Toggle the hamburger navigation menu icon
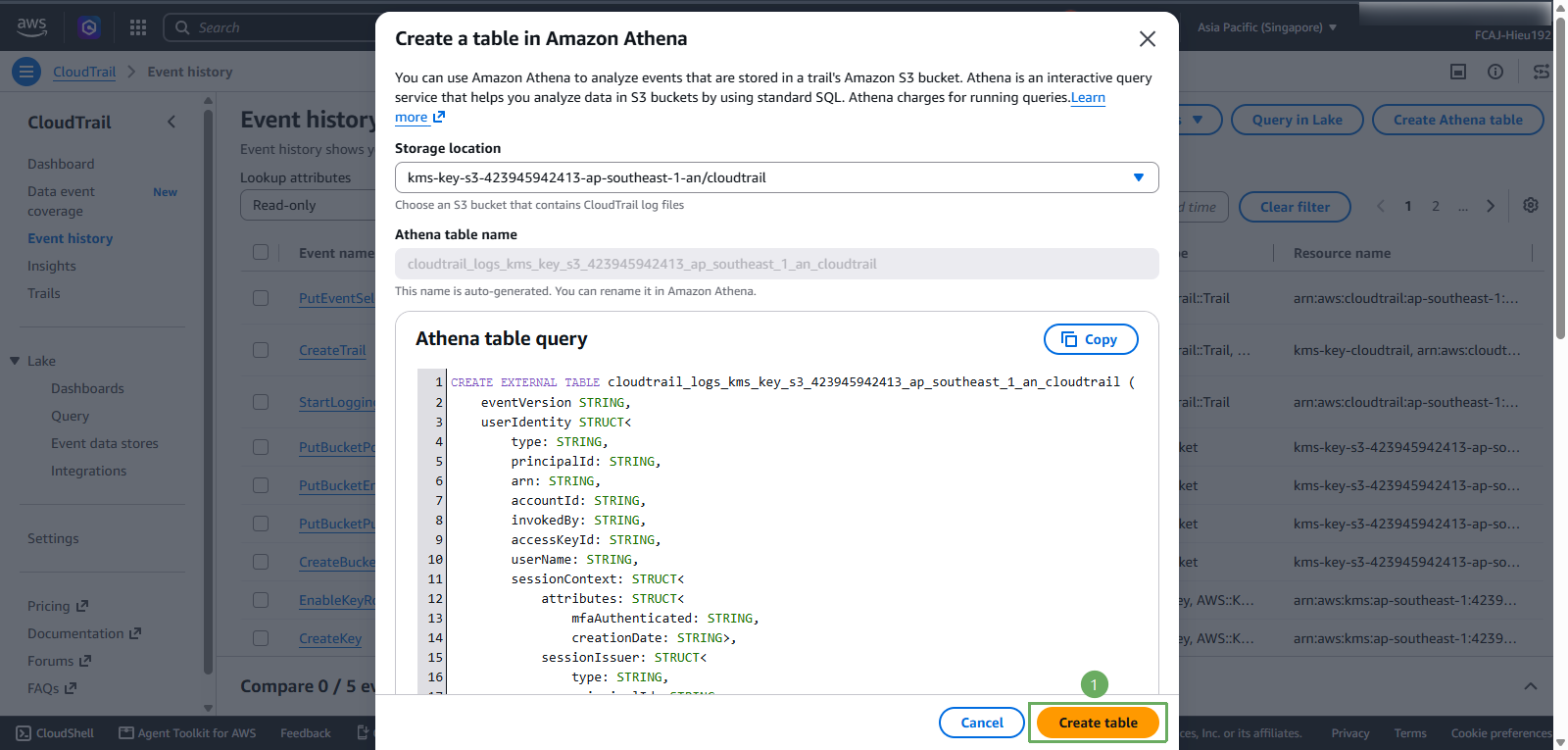This screenshot has height=750, width=1568. [26, 72]
